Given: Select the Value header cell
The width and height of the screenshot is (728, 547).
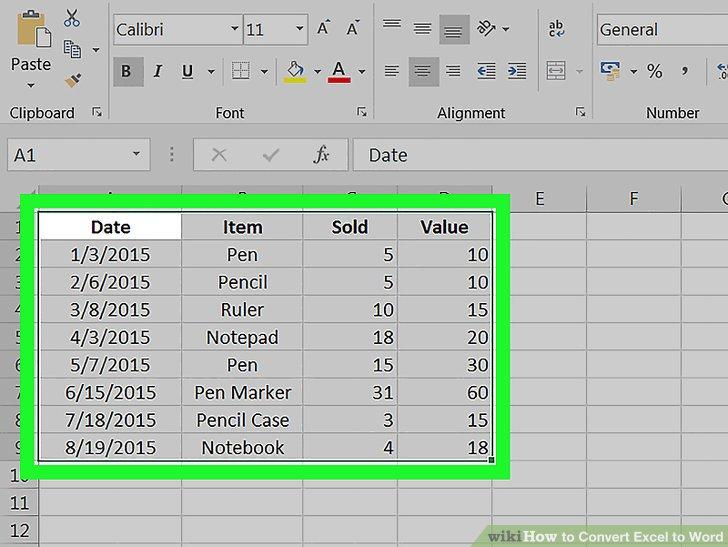Looking at the screenshot, I should click(444, 227).
